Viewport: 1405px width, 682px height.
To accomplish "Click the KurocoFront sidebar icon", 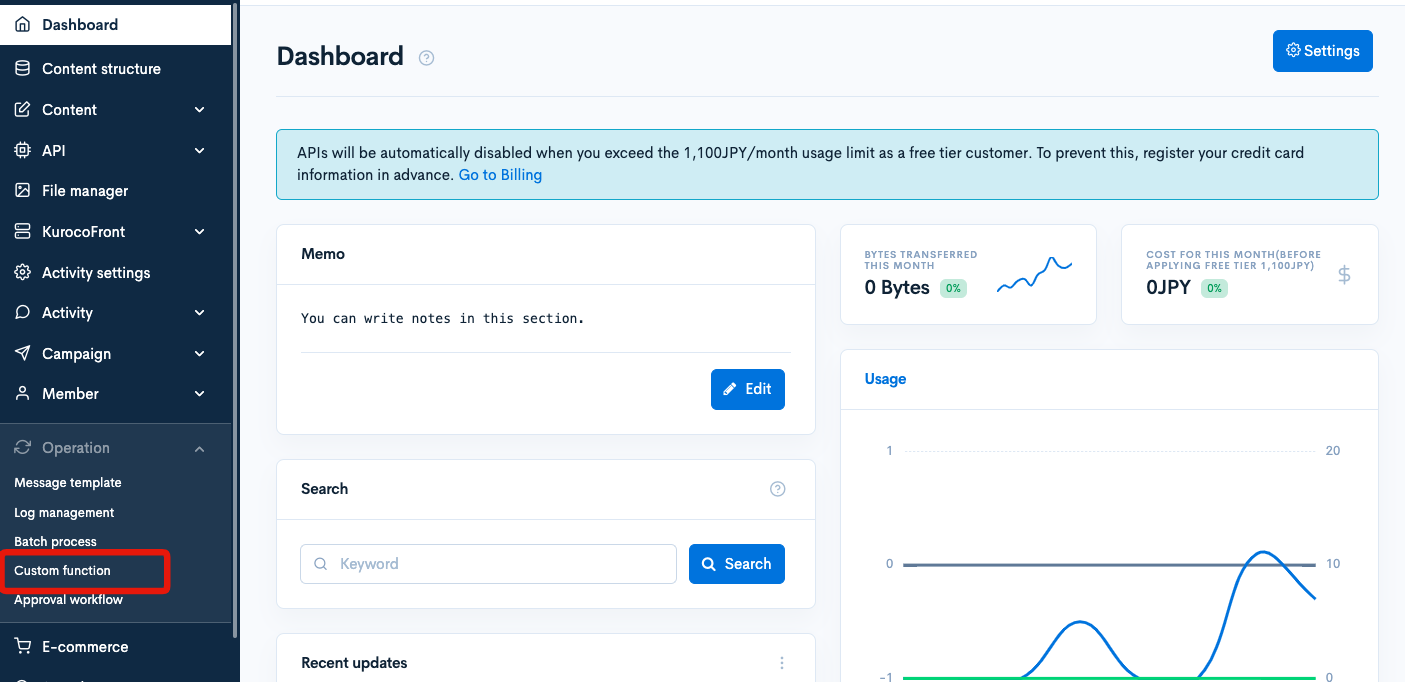I will [22, 231].
